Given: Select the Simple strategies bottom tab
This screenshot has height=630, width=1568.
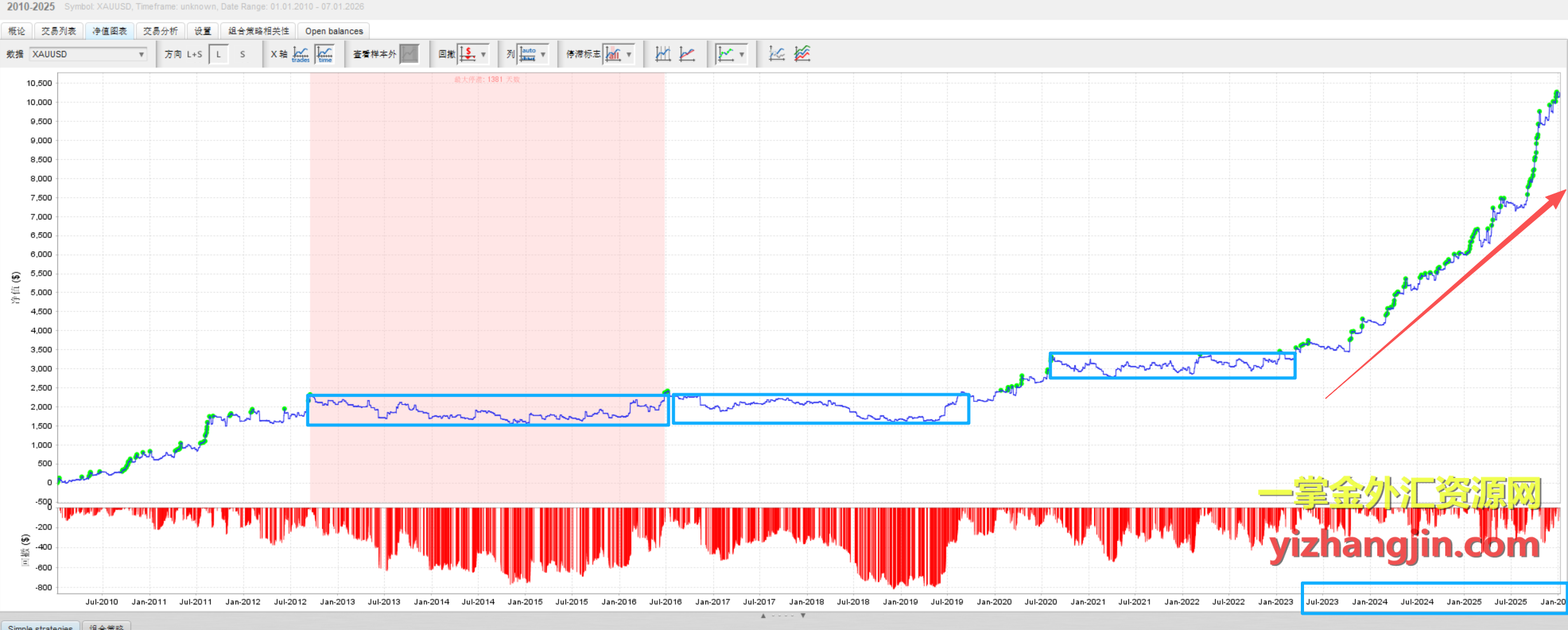Looking at the screenshot, I should 41,626.
